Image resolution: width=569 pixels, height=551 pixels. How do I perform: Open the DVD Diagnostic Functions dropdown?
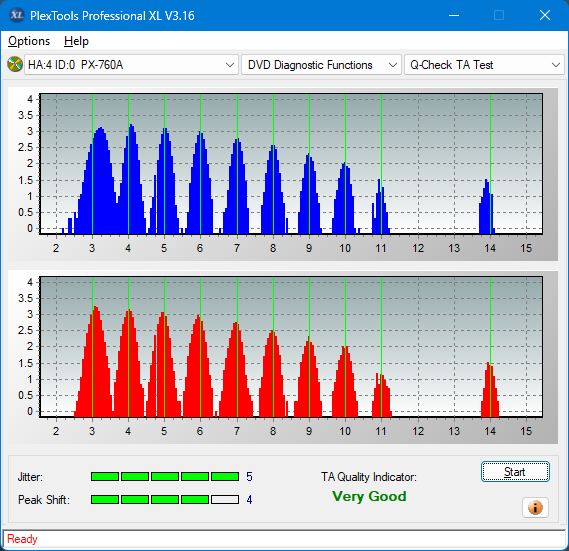click(321, 65)
